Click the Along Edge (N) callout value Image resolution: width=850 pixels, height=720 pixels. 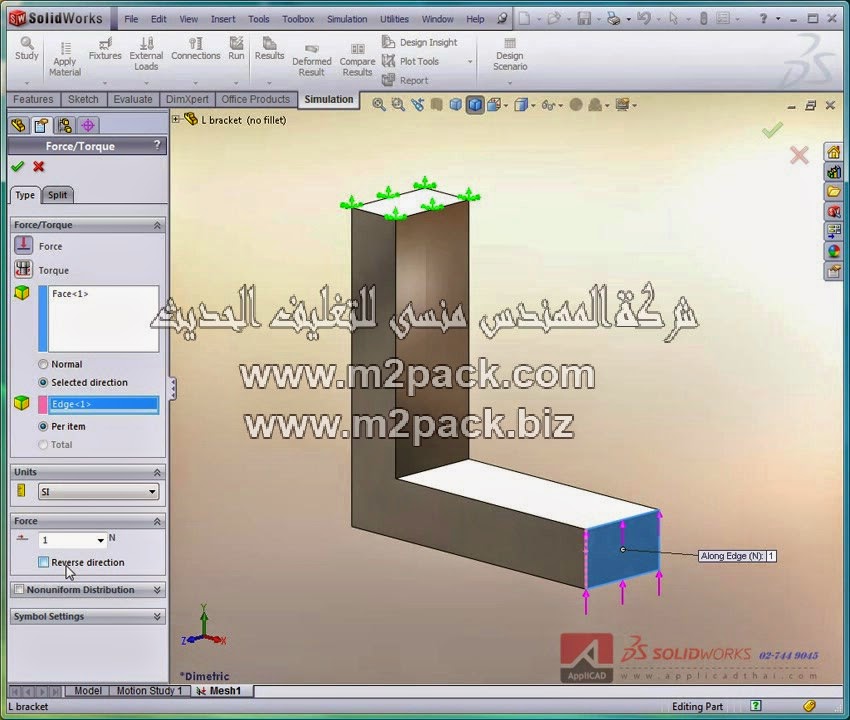click(771, 556)
